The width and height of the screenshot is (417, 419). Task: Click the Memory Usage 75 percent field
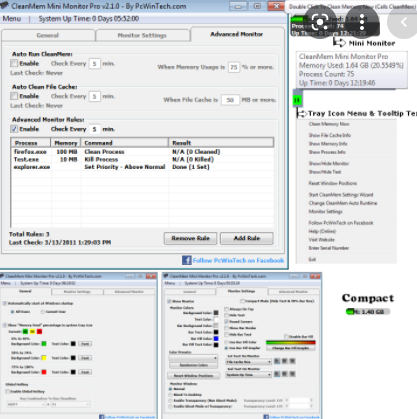point(234,67)
